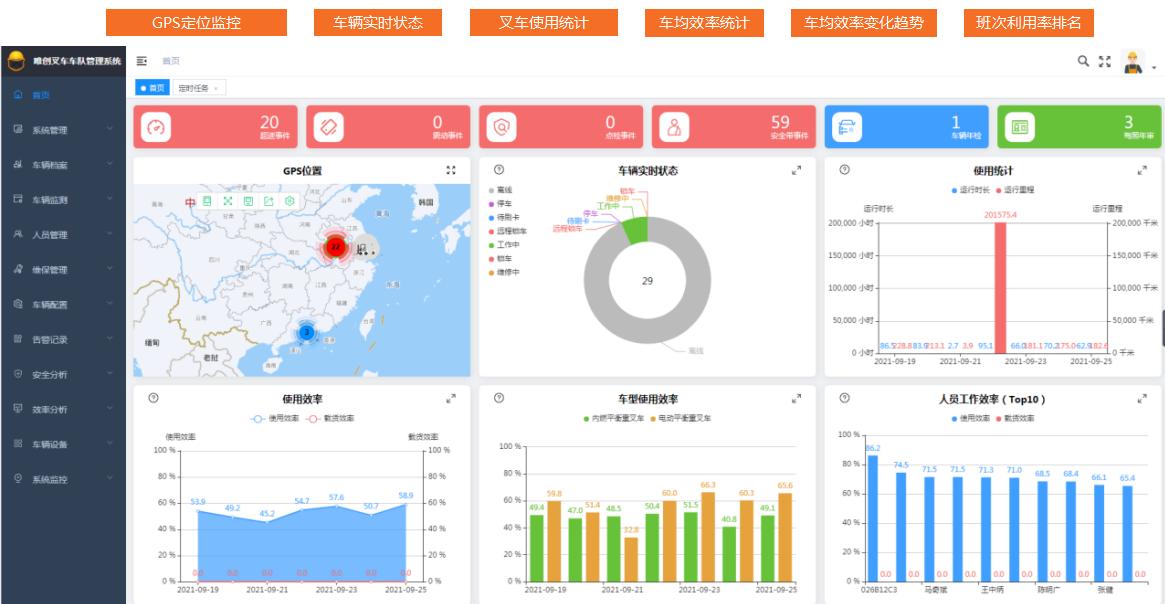1165x604 pixels.
Task: Click the speedometer icon on 超速事件 card
Action: pyautogui.click(x=155, y=127)
